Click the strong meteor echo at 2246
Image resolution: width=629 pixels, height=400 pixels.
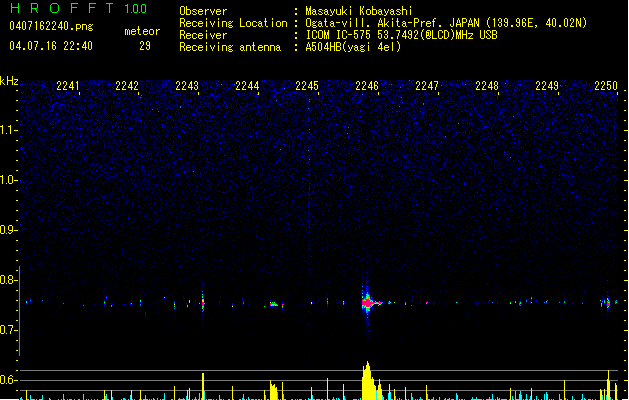tap(368, 303)
